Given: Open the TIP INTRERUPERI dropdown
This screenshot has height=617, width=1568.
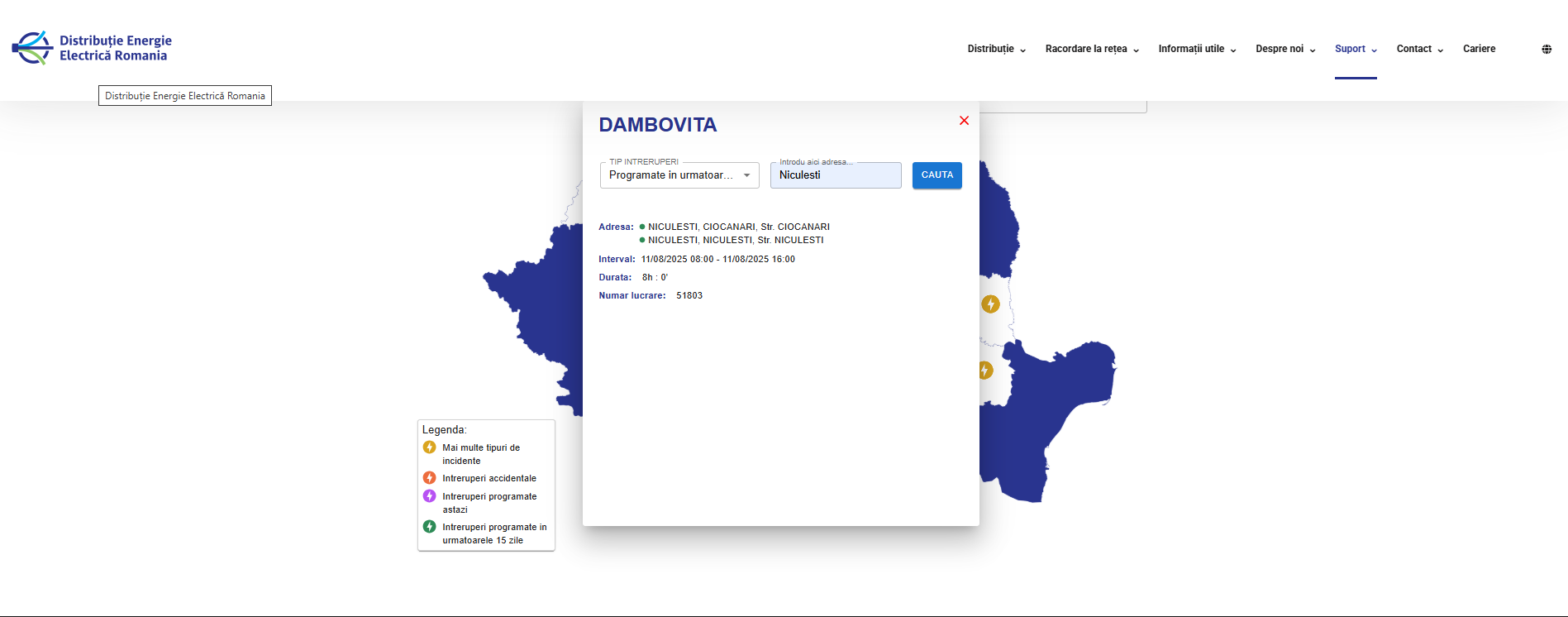Looking at the screenshot, I should click(x=679, y=175).
